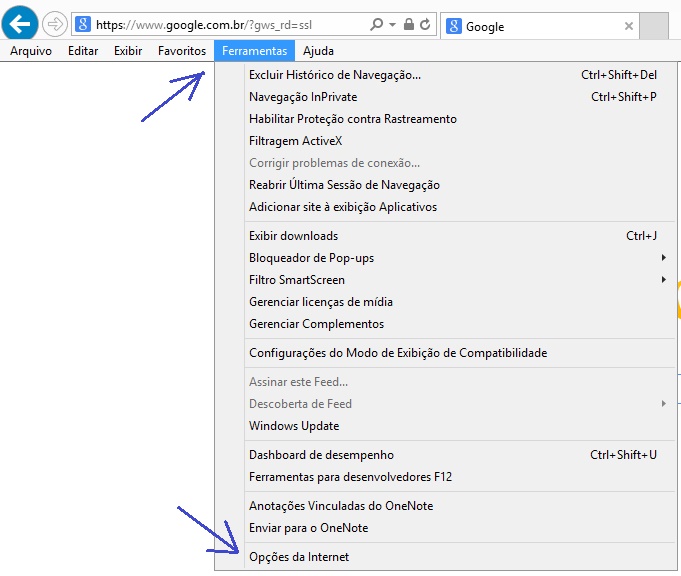681x576 pixels.
Task: Open the Ajuda menu
Action: [x=317, y=50]
